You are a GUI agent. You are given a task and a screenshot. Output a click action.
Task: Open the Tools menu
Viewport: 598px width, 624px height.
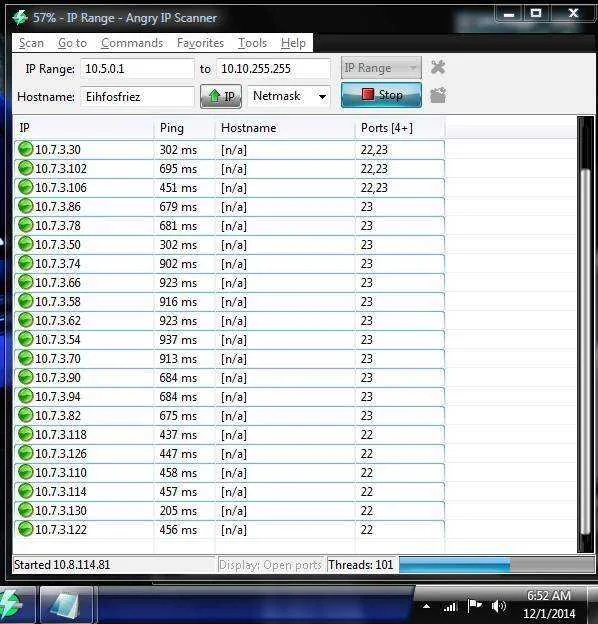click(252, 43)
